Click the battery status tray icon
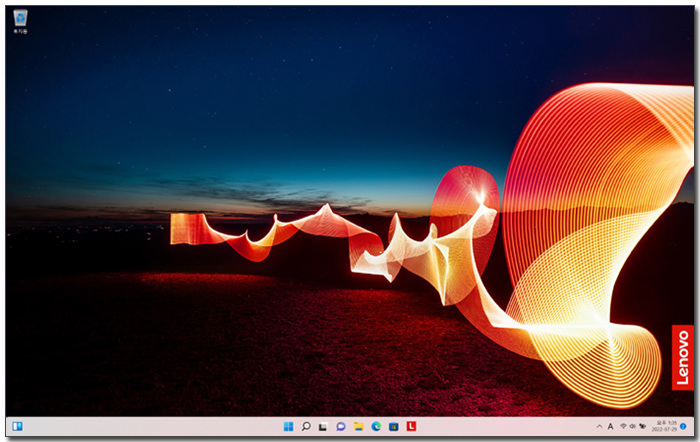700x442 pixels. [643, 426]
